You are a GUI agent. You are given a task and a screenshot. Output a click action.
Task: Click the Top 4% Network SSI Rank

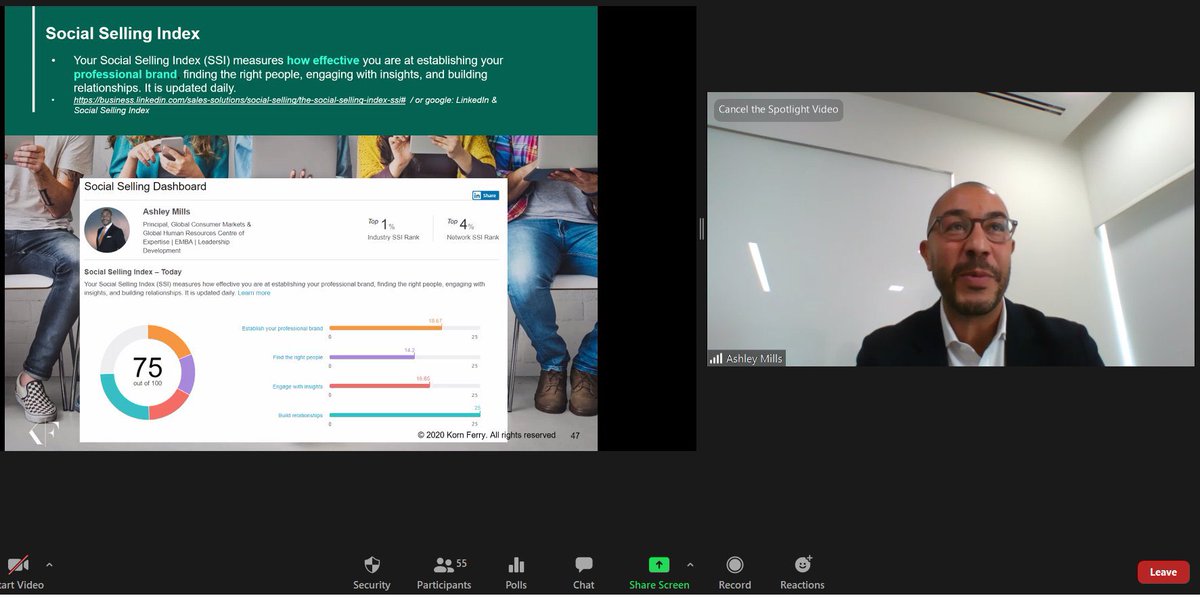(473, 229)
